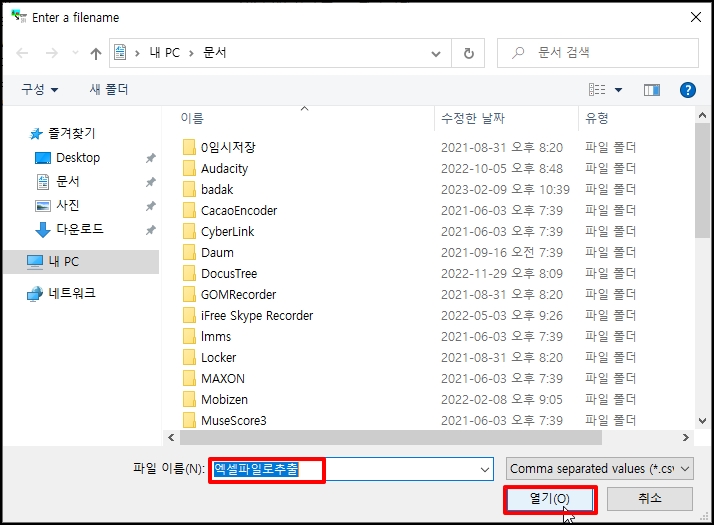714x525 pixels.
Task: Select the 0임시저장 folder
Action: pos(228,148)
